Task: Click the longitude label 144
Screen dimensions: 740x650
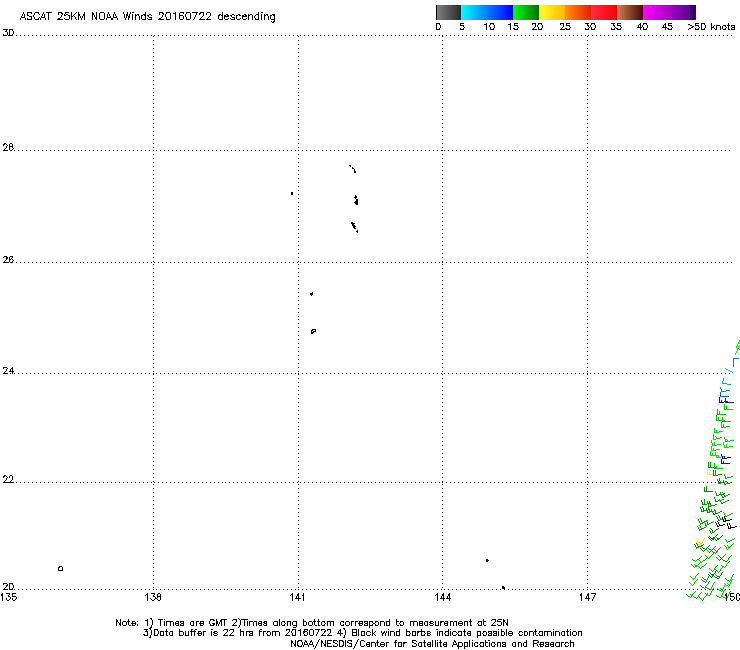Action: pyautogui.click(x=442, y=597)
